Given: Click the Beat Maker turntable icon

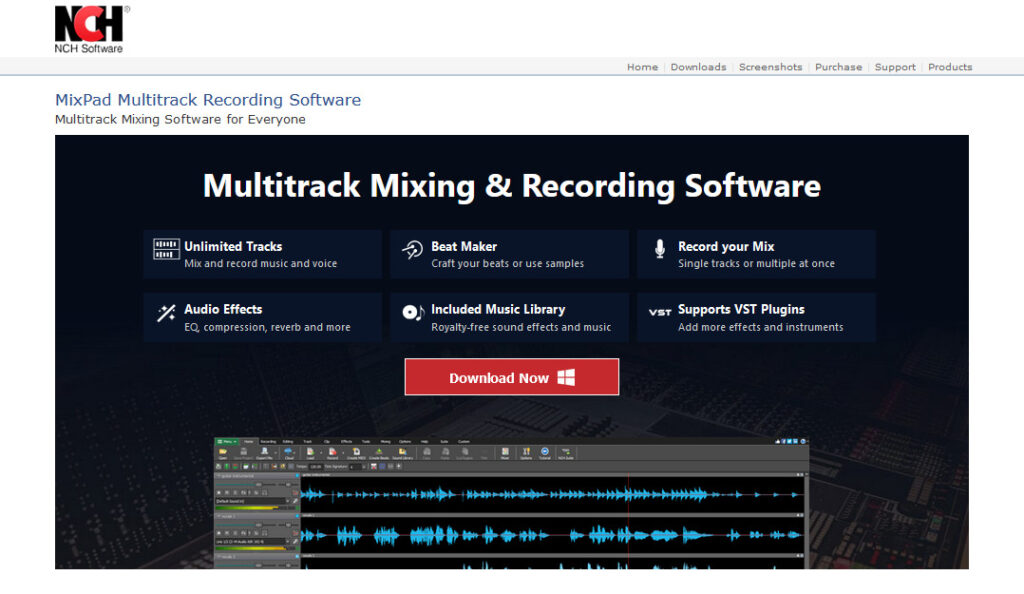Looking at the screenshot, I should click(x=413, y=249).
